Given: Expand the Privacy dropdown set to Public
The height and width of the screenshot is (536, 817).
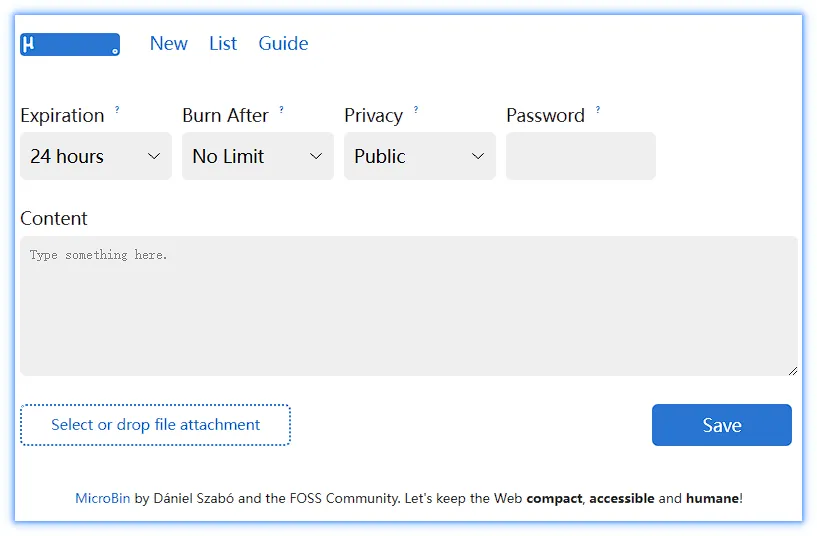Looking at the screenshot, I should tap(420, 156).
